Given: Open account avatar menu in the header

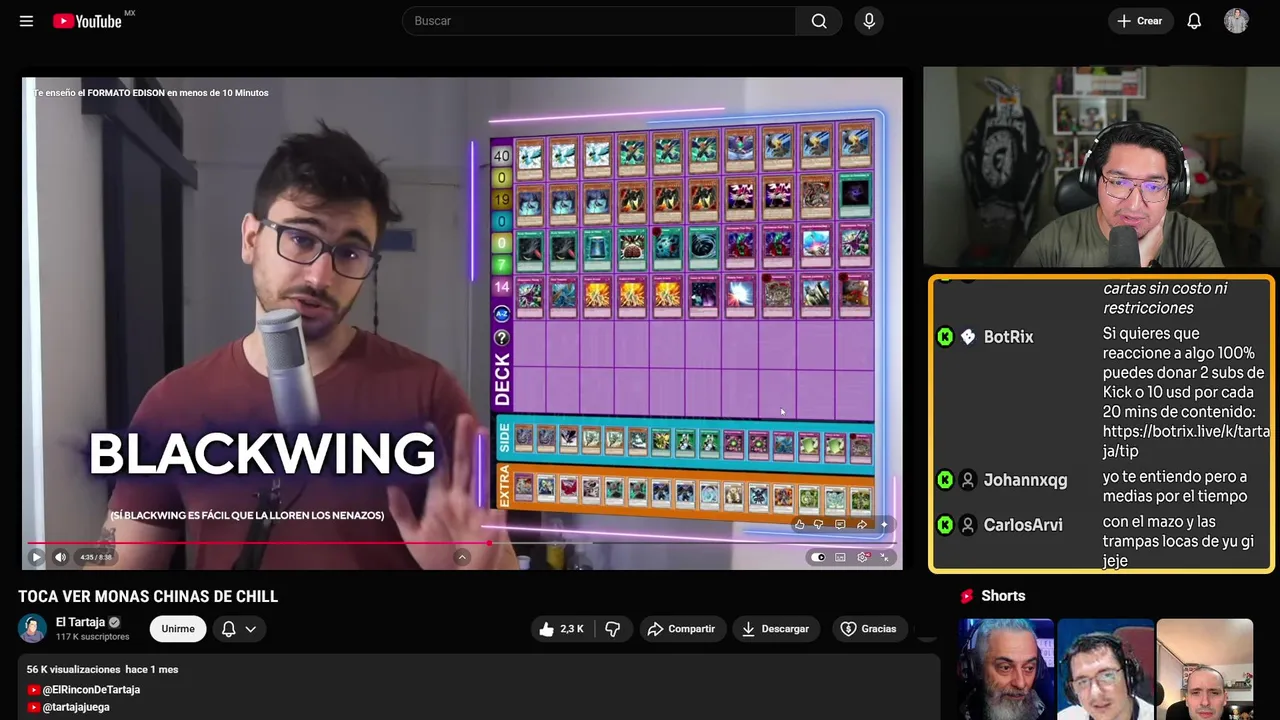Looking at the screenshot, I should pyautogui.click(x=1236, y=21).
